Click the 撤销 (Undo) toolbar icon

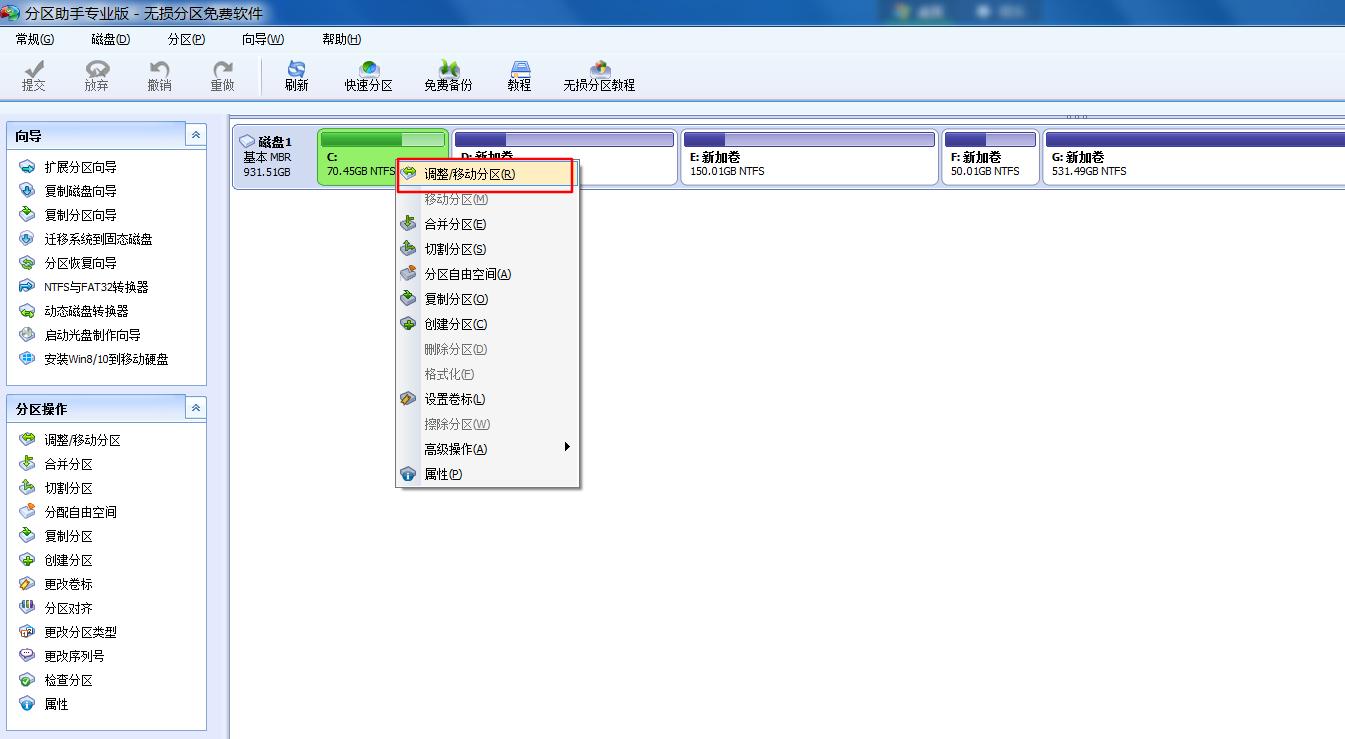159,75
